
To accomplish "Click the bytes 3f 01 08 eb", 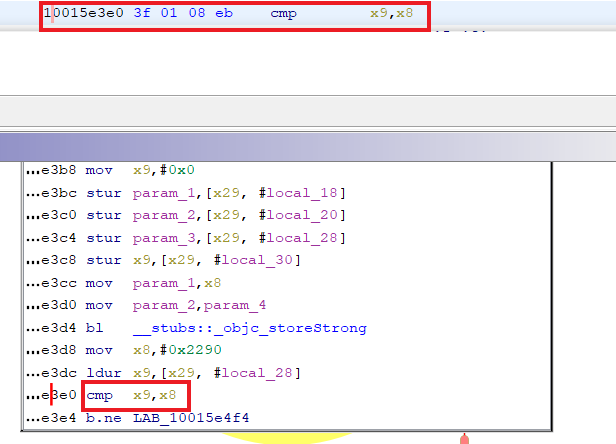I will [x=183, y=13].
